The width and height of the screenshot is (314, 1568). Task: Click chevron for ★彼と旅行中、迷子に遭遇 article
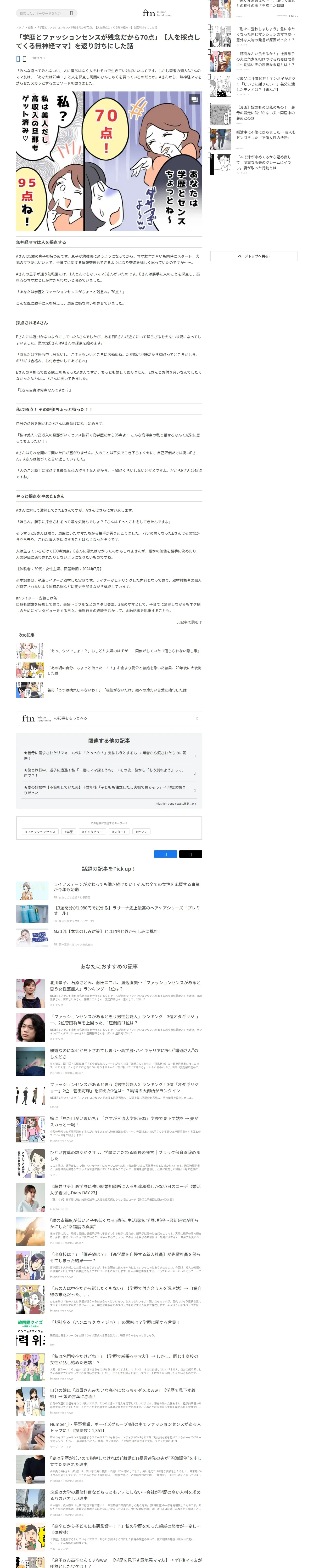[x=194, y=773]
